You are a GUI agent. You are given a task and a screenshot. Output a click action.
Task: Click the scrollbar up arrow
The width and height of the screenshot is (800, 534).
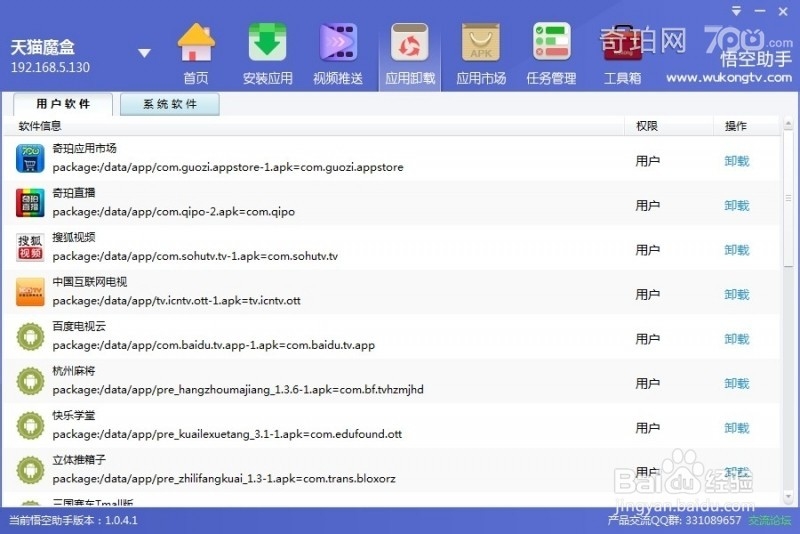click(788, 123)
